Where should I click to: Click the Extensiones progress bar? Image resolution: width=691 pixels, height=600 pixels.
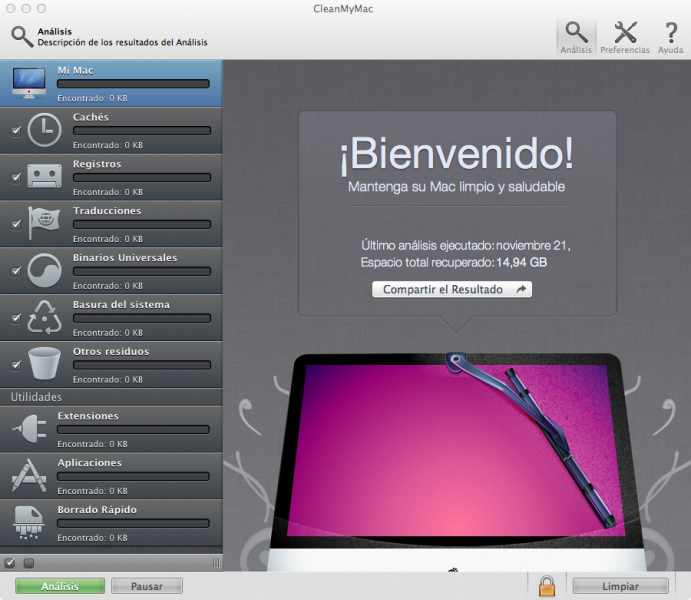click(x=133, y=430)
